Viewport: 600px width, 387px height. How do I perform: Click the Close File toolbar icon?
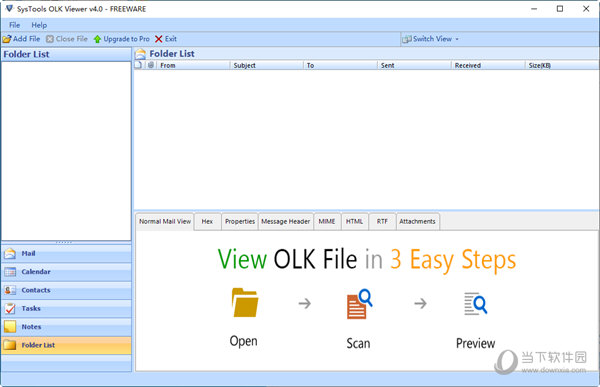click(x=50, y=39)
